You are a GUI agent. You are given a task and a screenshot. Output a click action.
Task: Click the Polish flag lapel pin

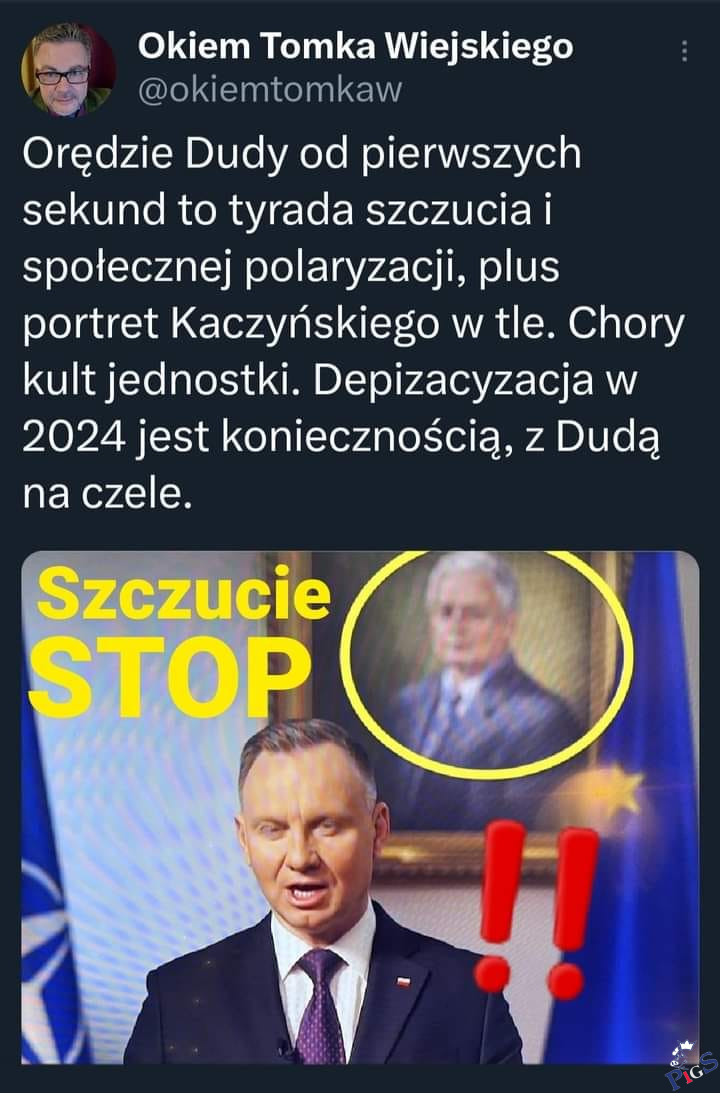[x=403, y=981]
